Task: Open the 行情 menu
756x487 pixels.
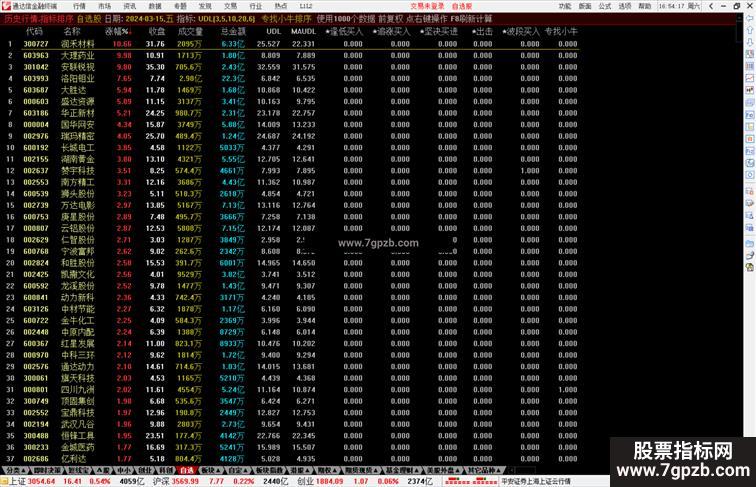Action: click(x=79, y=6)
